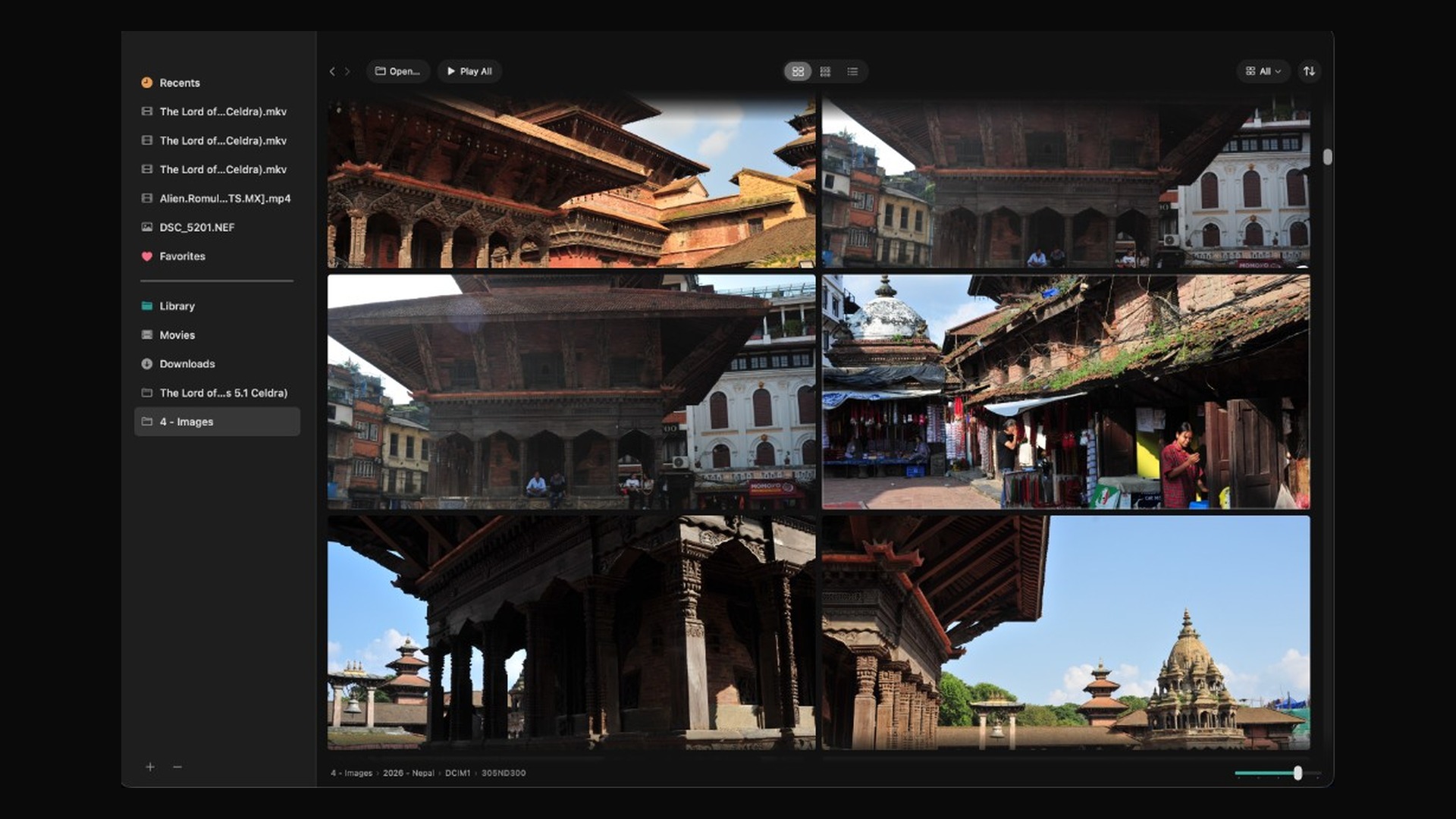The width and height of the screenshot is (1456, 819).
Task: Switch to list view
Action: coord(852,71)
